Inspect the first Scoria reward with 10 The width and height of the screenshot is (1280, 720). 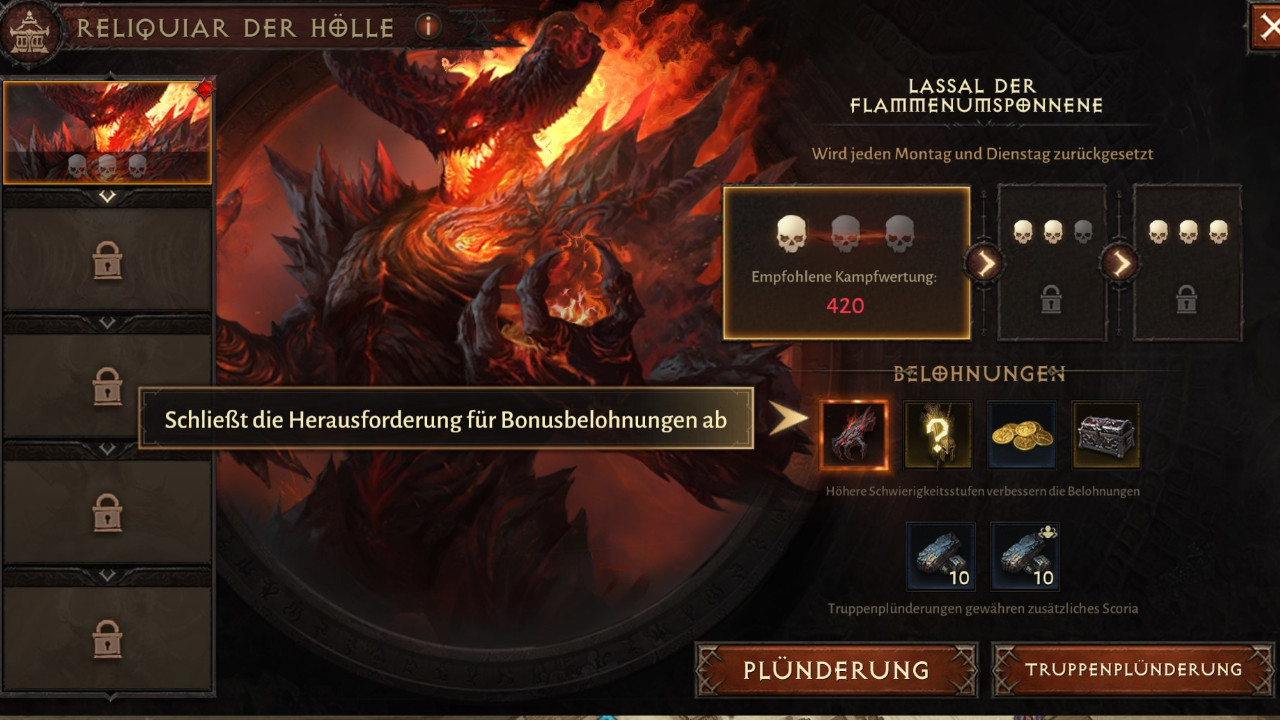pyautogui.click(x=940, y=556)
